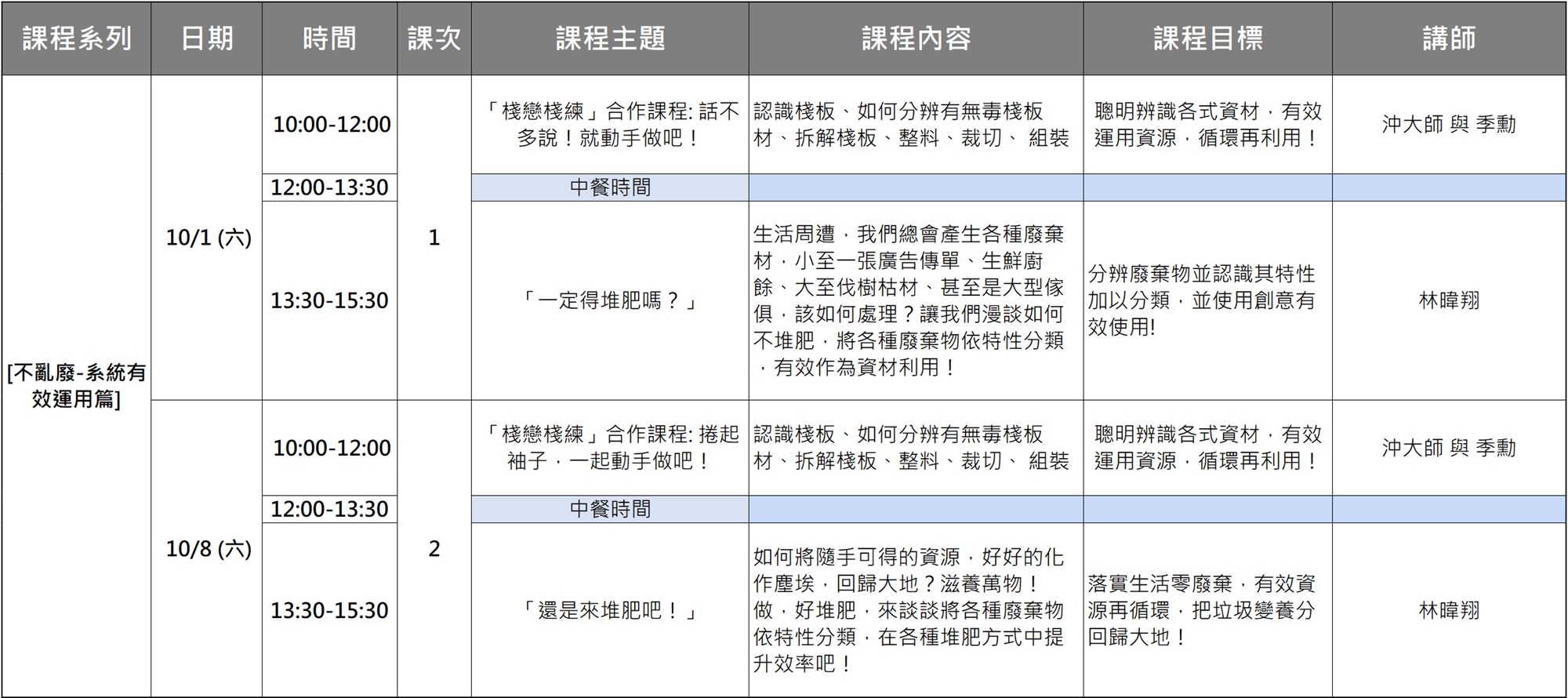
Task: Select the 課次 cell showing 1
Action: click(x=434, y=238)
